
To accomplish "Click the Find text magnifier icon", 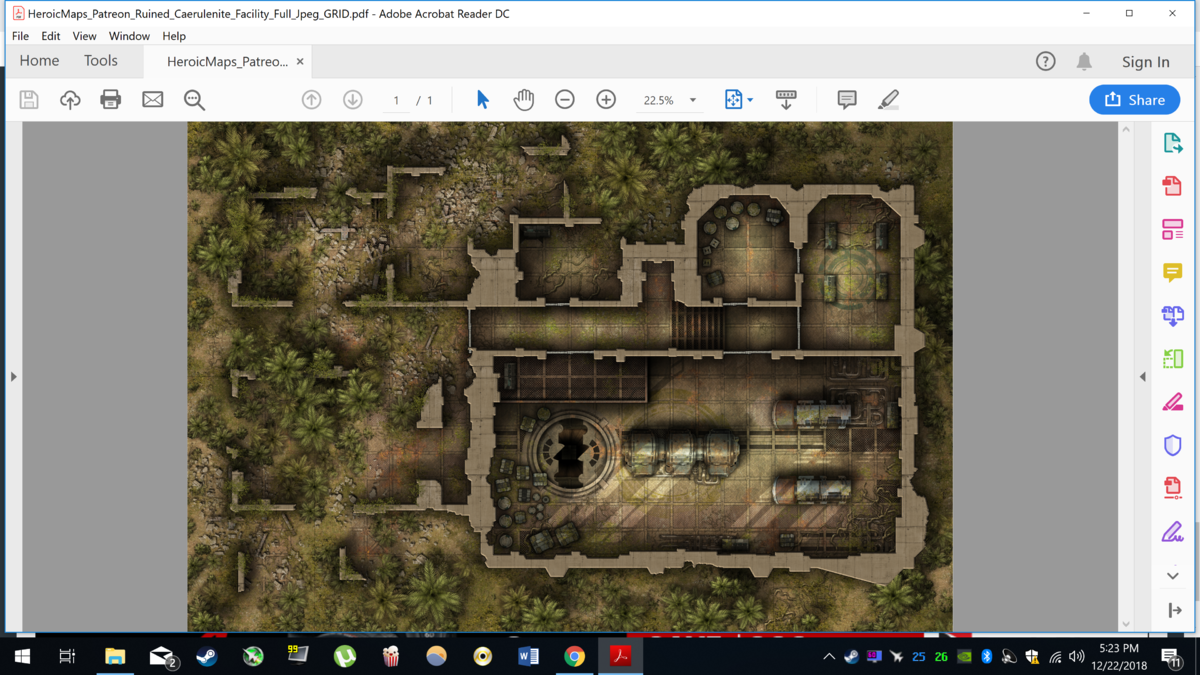I will [x=194, y=100].
